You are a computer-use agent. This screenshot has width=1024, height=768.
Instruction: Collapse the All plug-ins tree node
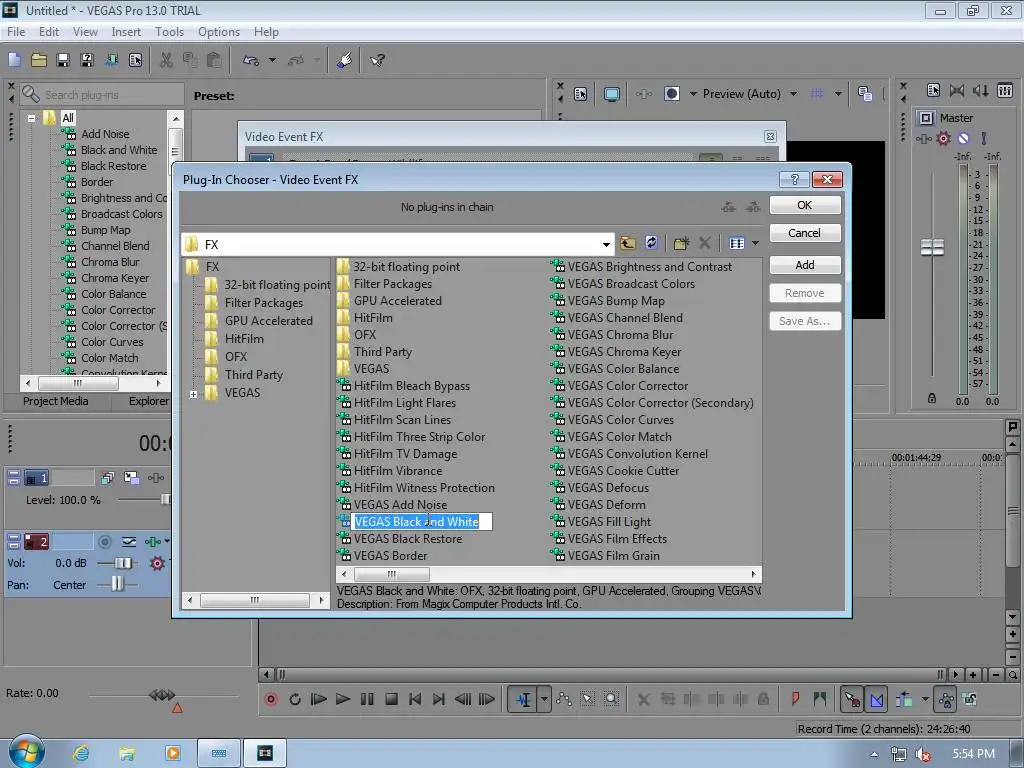tap(31, 118)
